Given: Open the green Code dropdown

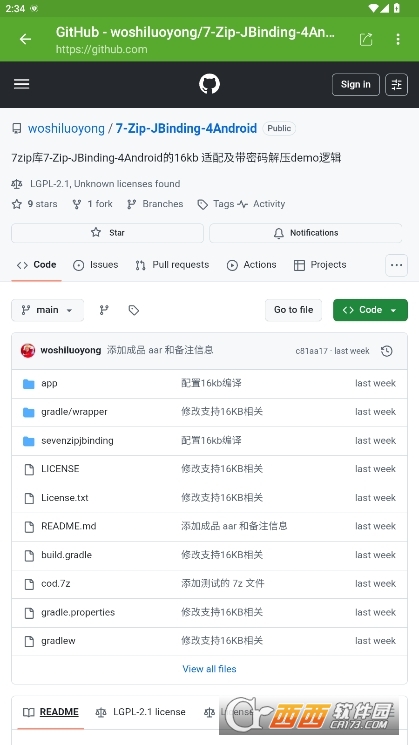Looking at the screenshot, I should (370, 310).
